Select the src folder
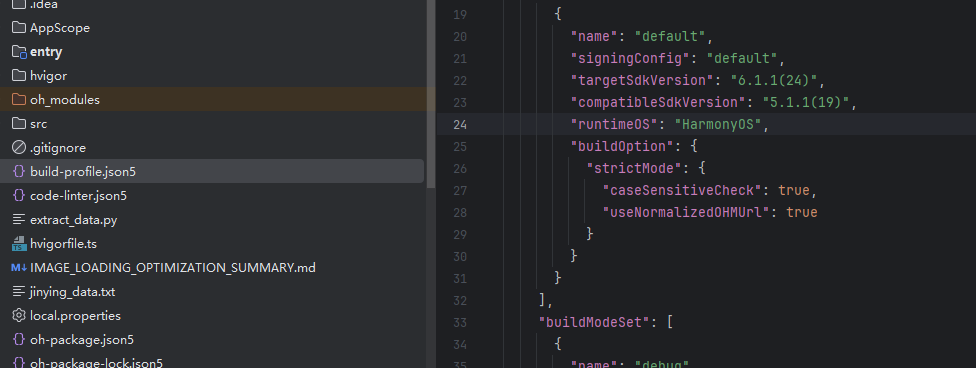This screenshot has width=976, height=371. click(212, 124)
